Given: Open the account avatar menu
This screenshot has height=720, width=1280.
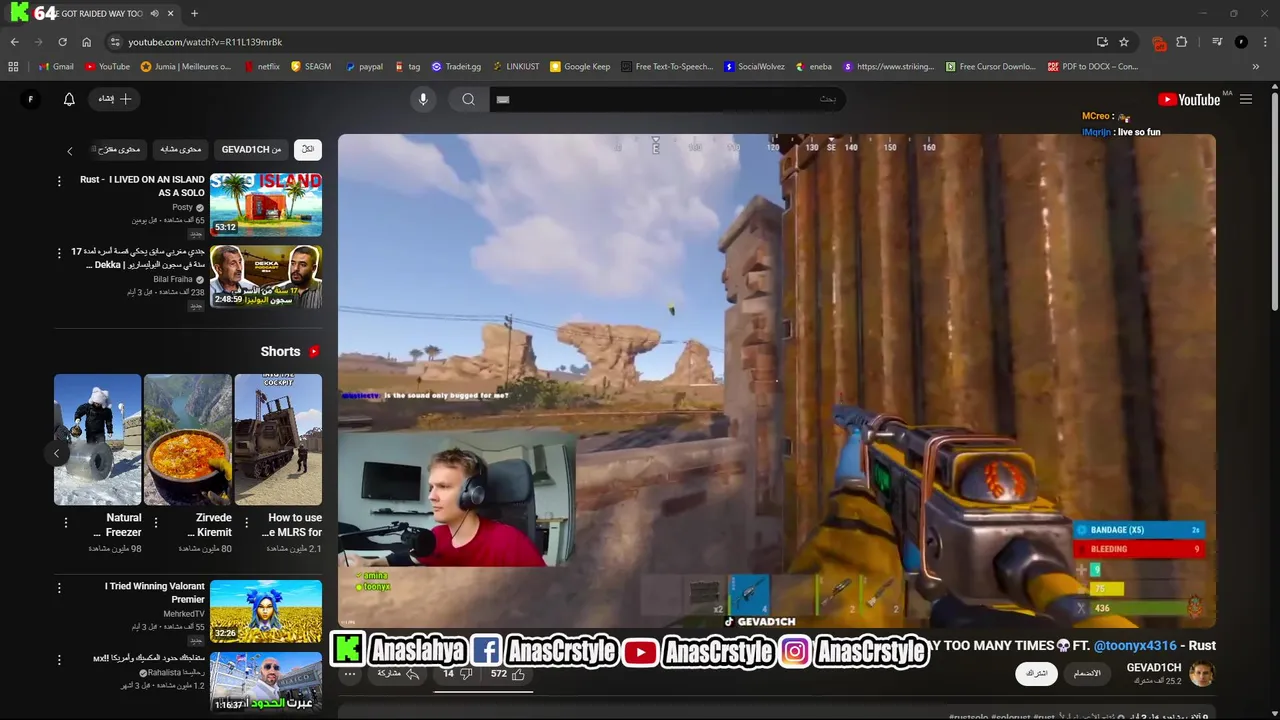Looking at the screenshot, I should pyautogui.click(x=30, y=99).
